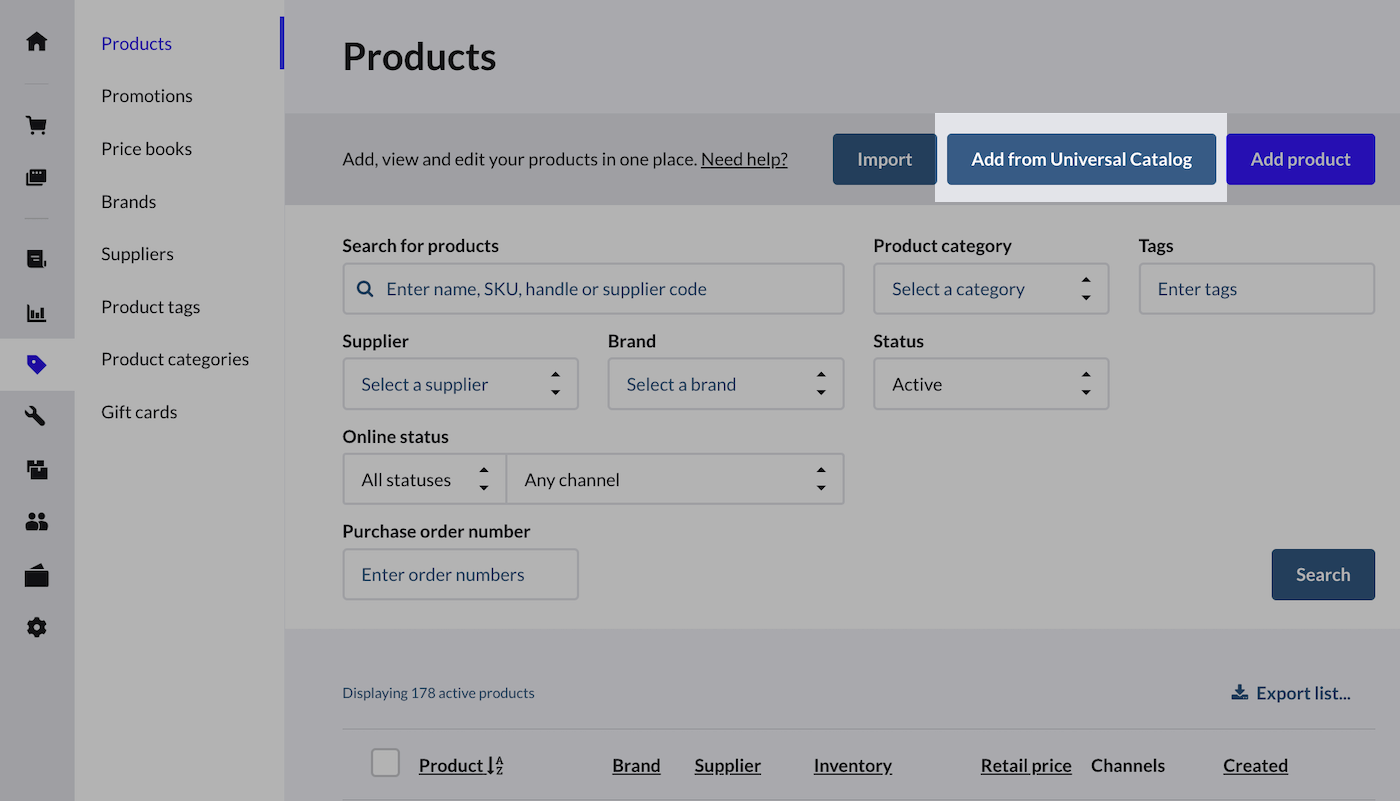1400x801 pixels.
Task: Open the Home icon in sidebar
Action: (37, 42)
